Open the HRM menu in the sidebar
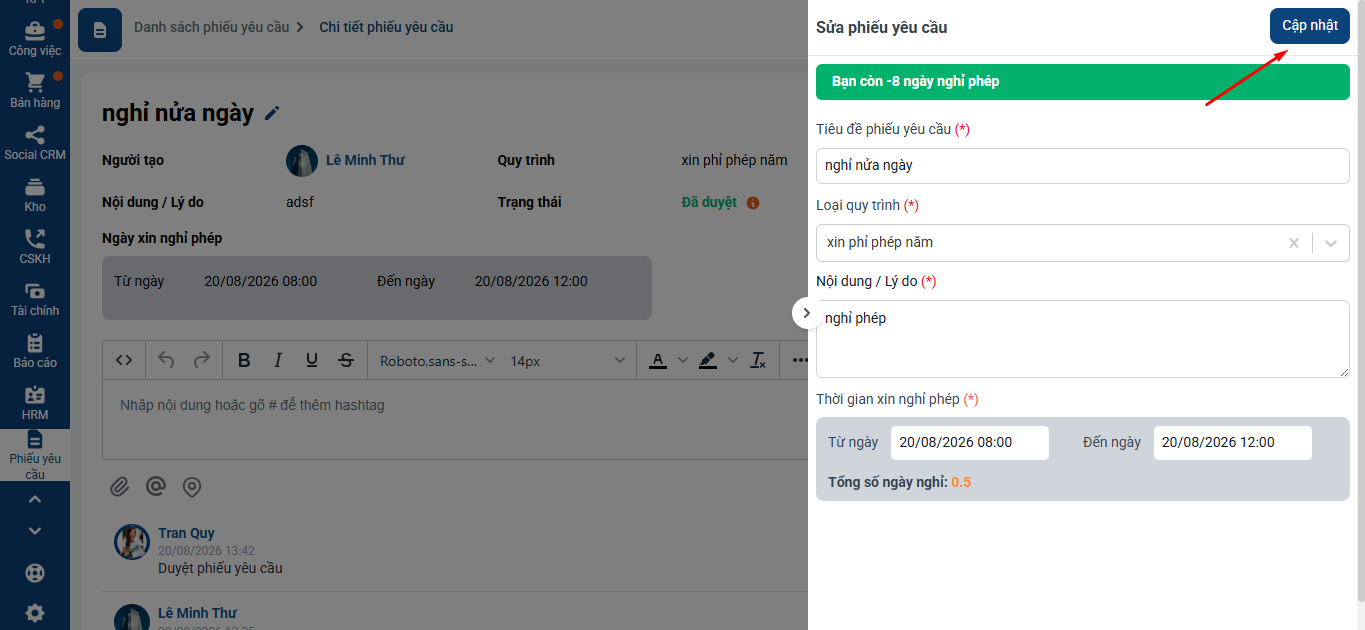 [35, 403]
